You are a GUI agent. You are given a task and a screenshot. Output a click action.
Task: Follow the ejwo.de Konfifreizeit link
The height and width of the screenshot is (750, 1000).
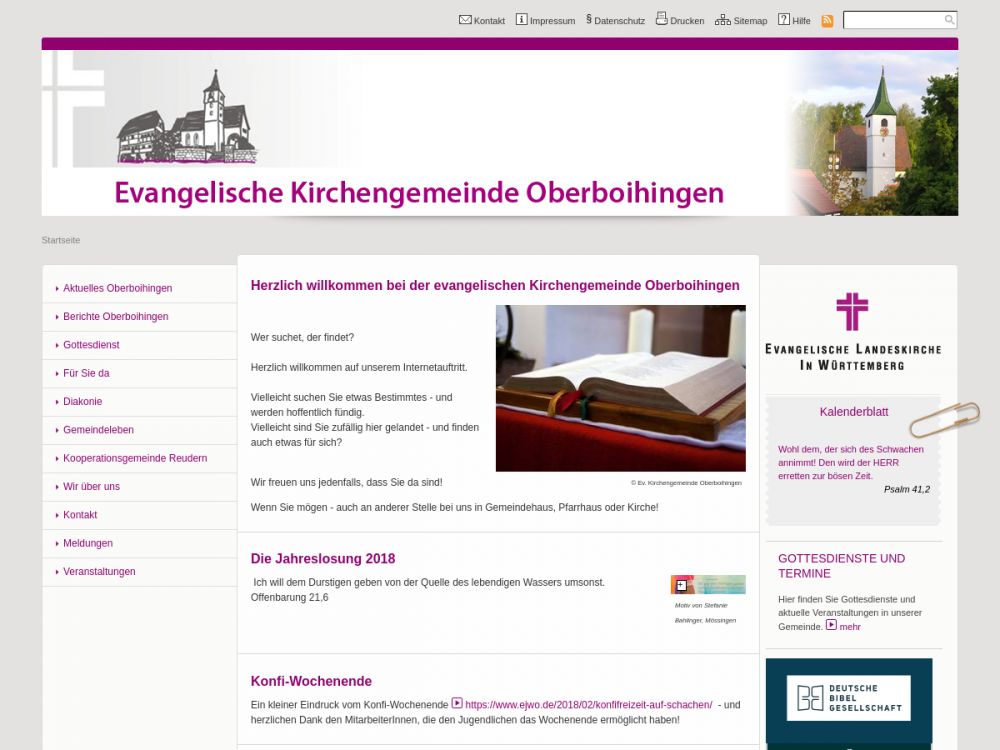588,704
